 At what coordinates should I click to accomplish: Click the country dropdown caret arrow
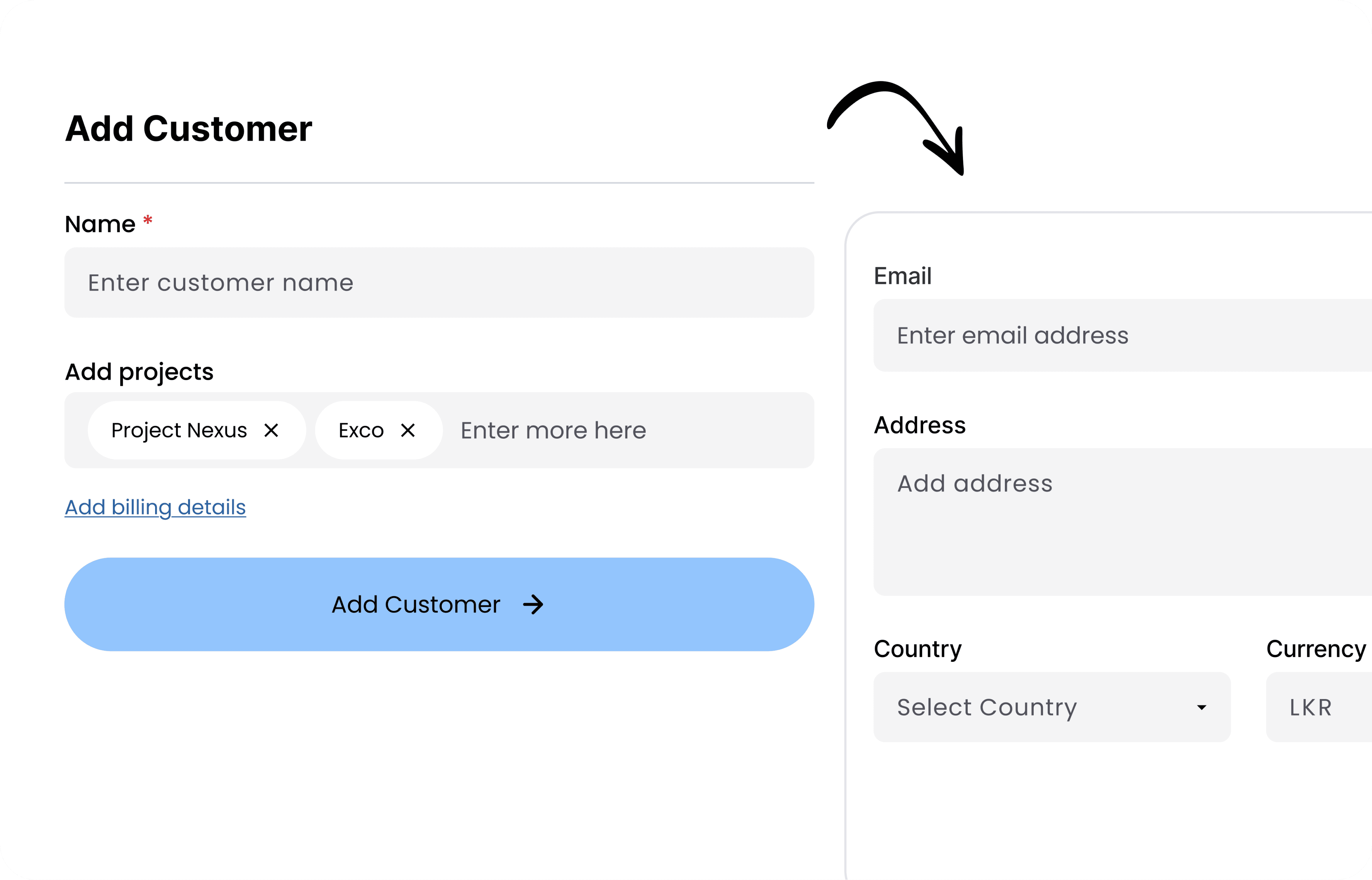1201,707
